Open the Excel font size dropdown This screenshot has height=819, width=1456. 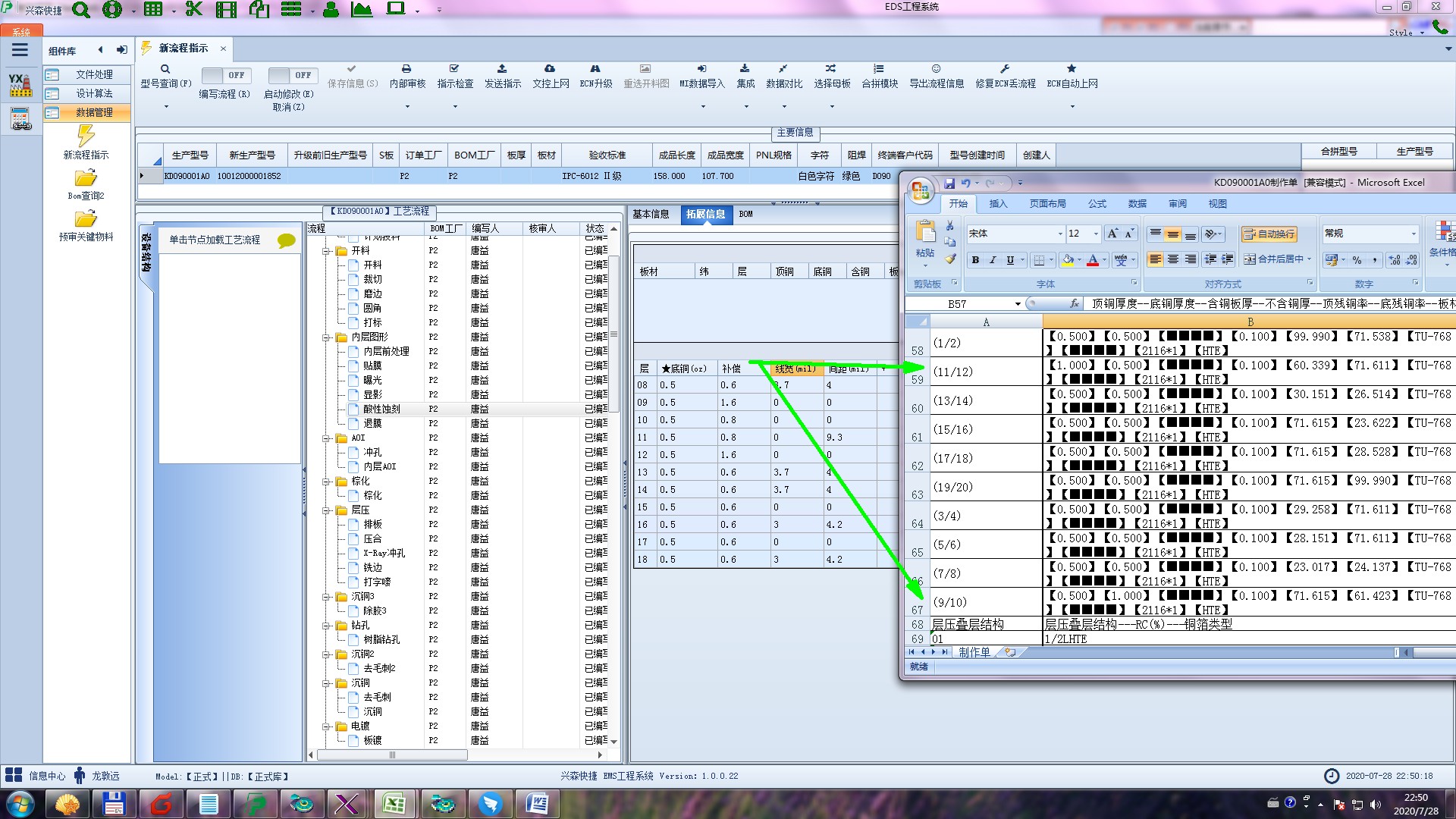[1095, 234]
